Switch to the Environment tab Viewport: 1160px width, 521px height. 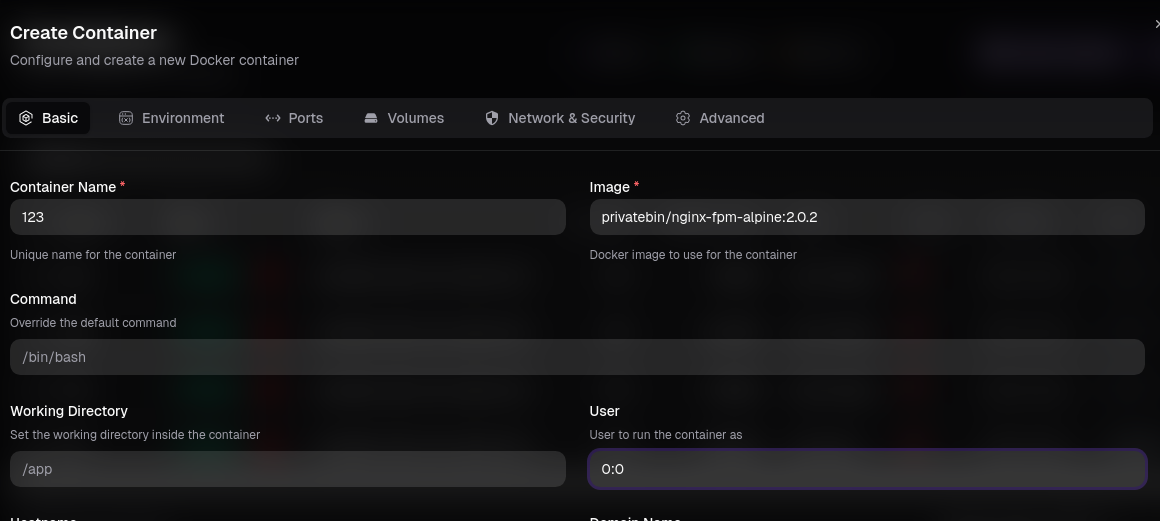(x=182, y=118)
